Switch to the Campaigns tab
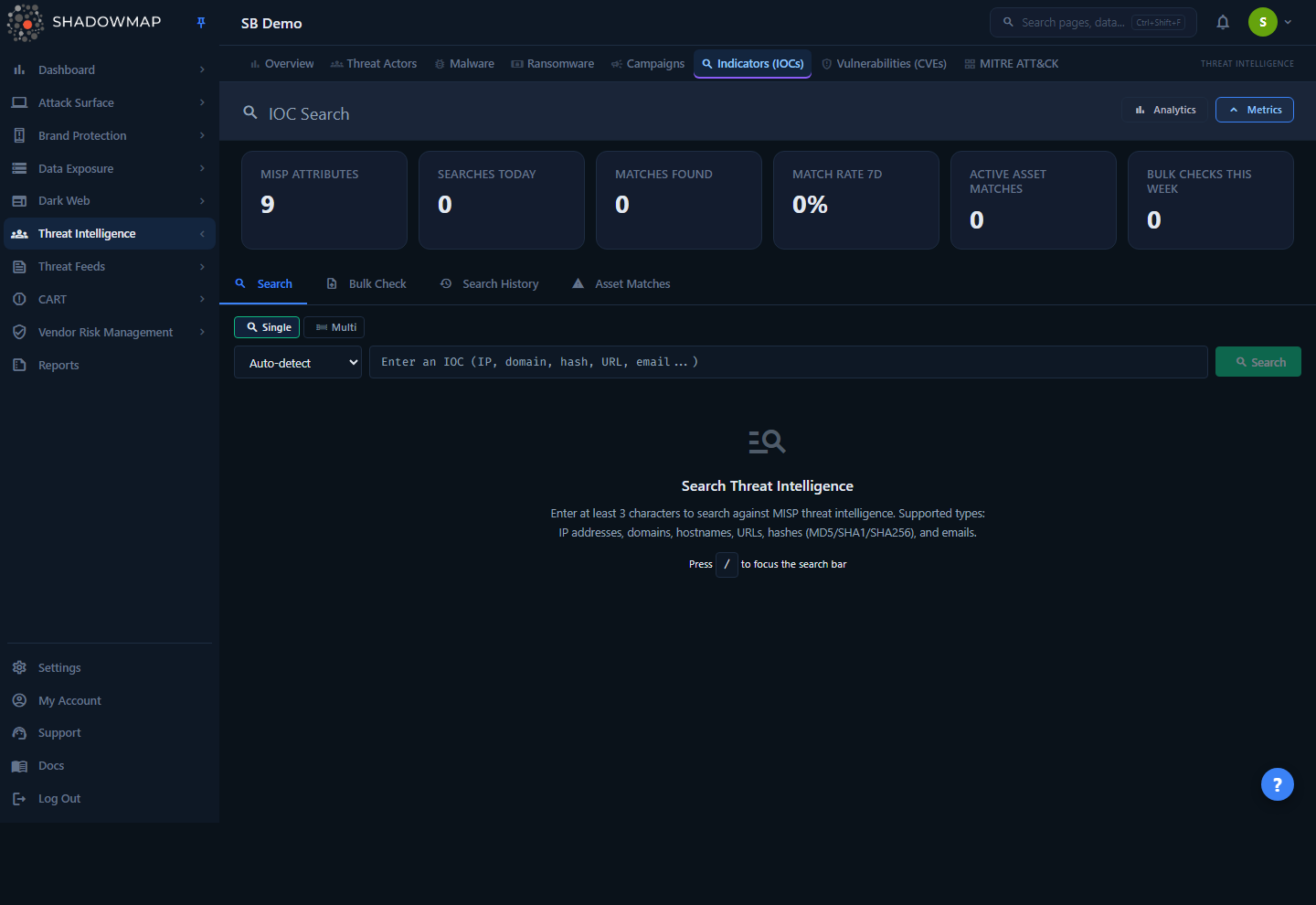Image resolution: width=1316 pixels, height=905 pixels. coord(647,64)
